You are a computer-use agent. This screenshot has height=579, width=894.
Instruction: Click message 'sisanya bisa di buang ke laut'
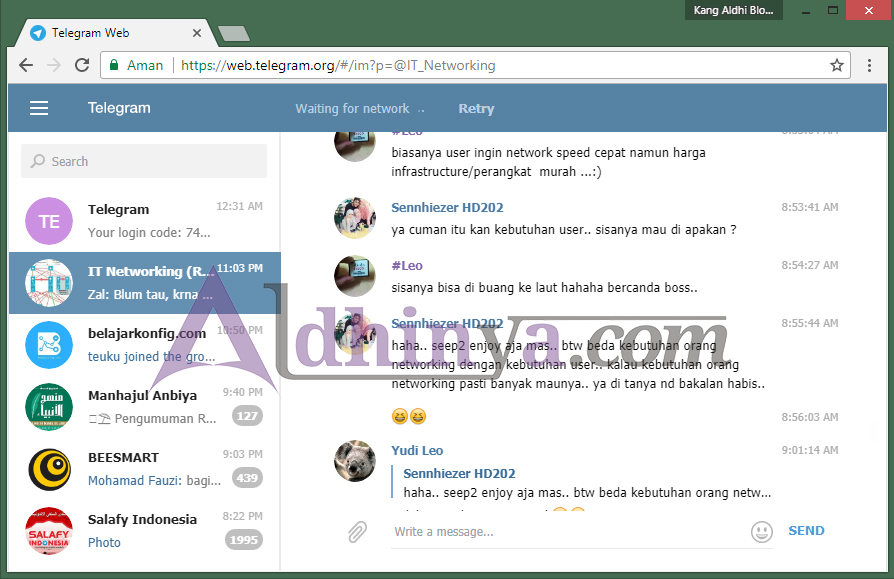(544, 288)
